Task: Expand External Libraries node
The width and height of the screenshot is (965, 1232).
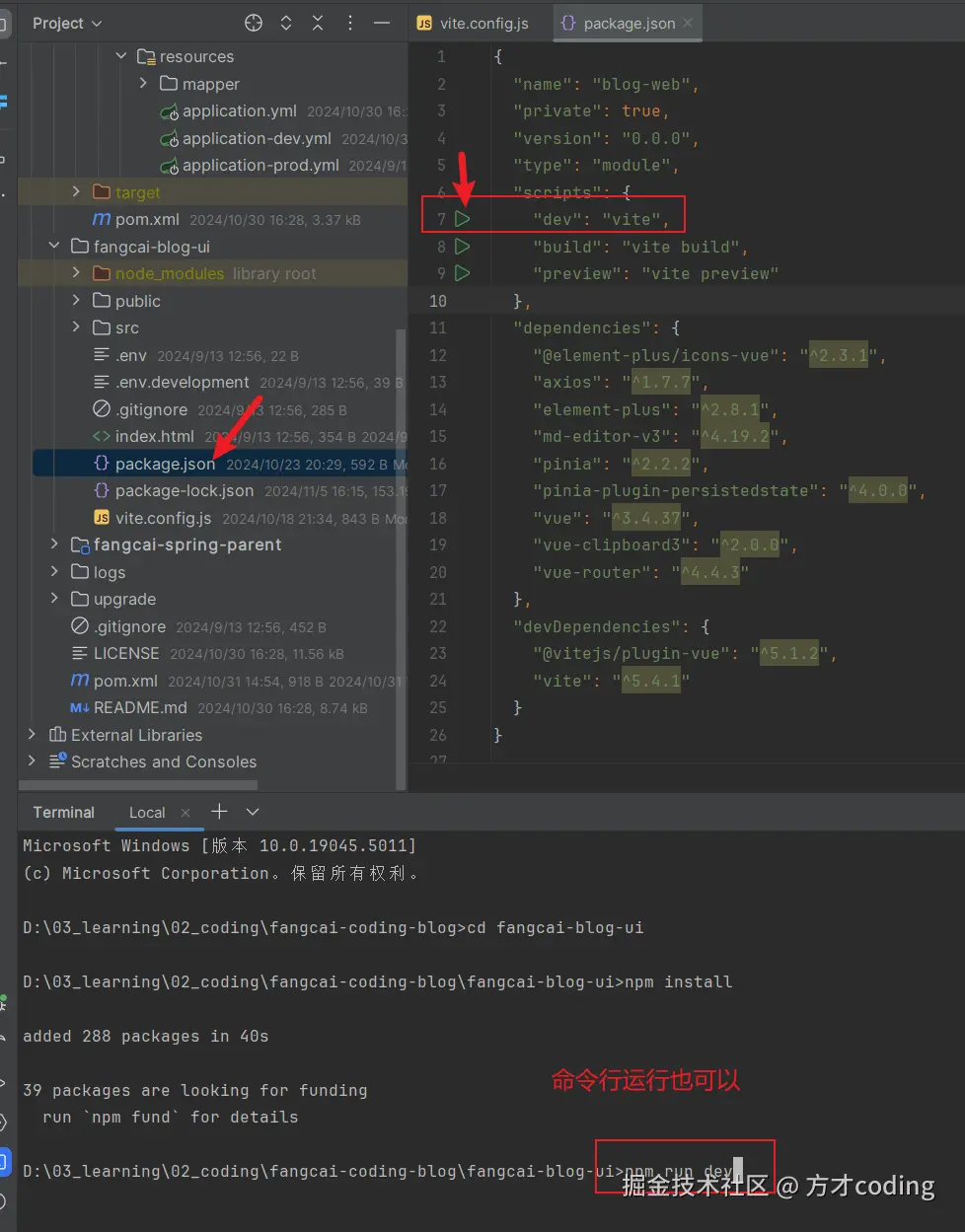Action: pyautogui.click(x=32, y=735)
